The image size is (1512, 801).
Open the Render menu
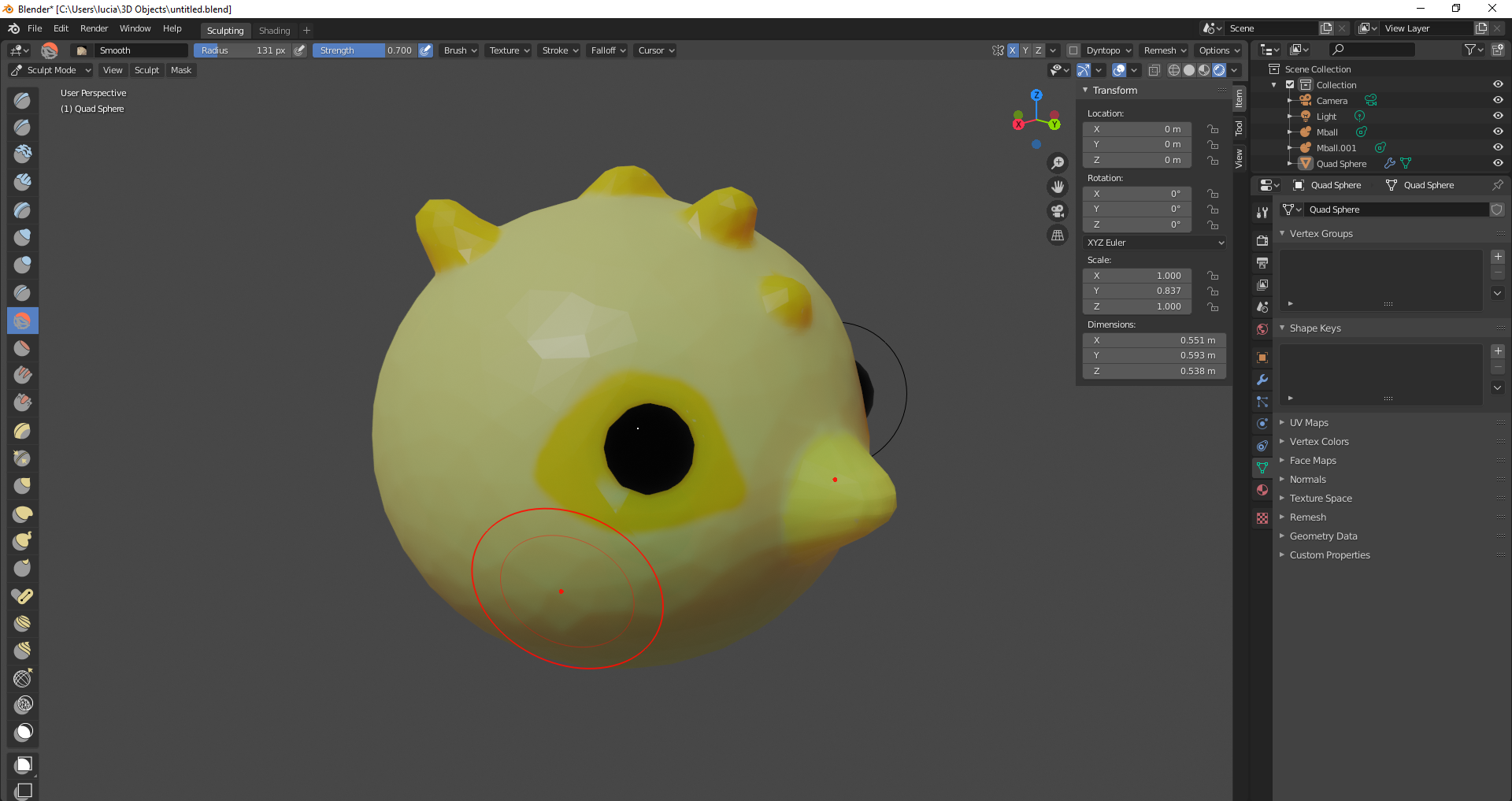point(94,28)
